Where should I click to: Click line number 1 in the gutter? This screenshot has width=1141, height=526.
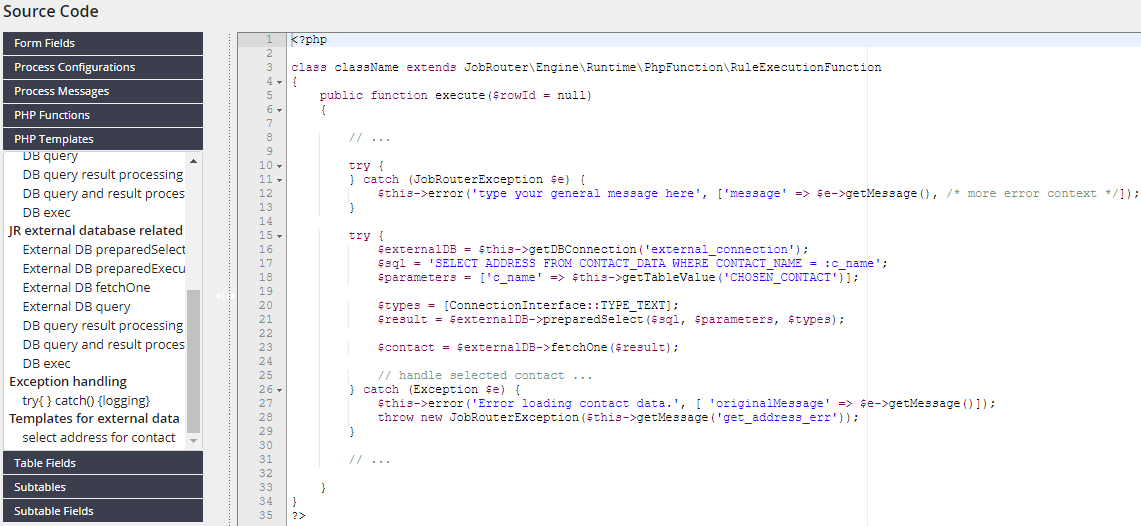pyautogui.click(x=269, y=39)
